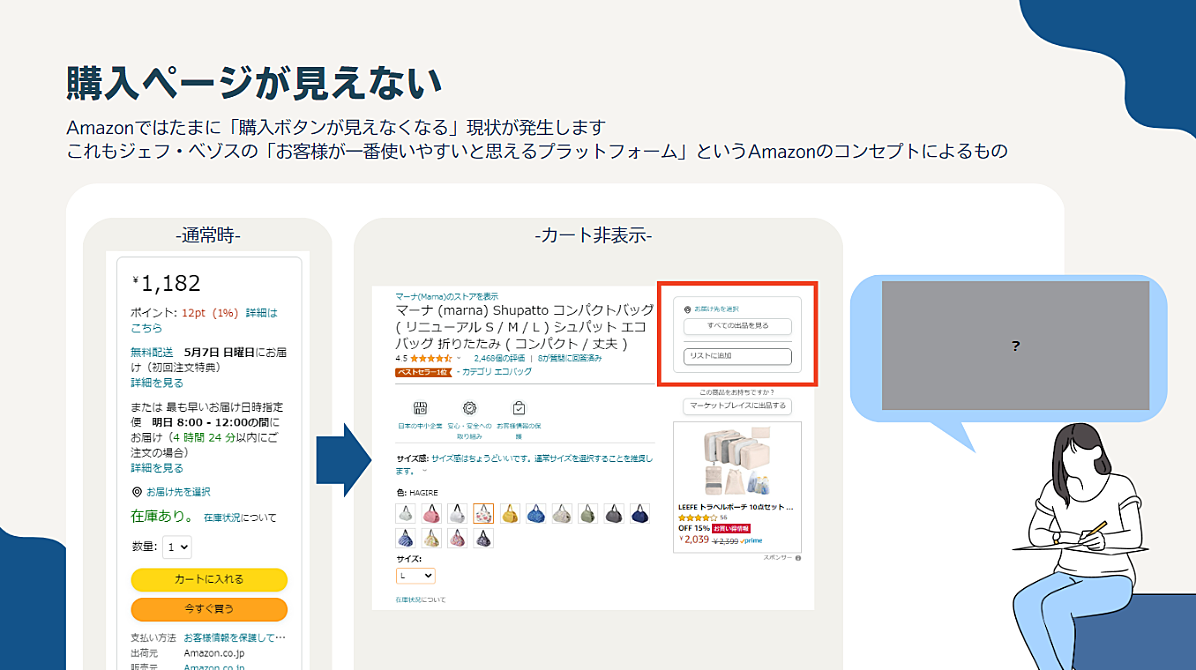The image size is (1196, 670).
Task: Open the サイズ dropdown showing L
Action: pyautogui.click(x=416, y=576)
